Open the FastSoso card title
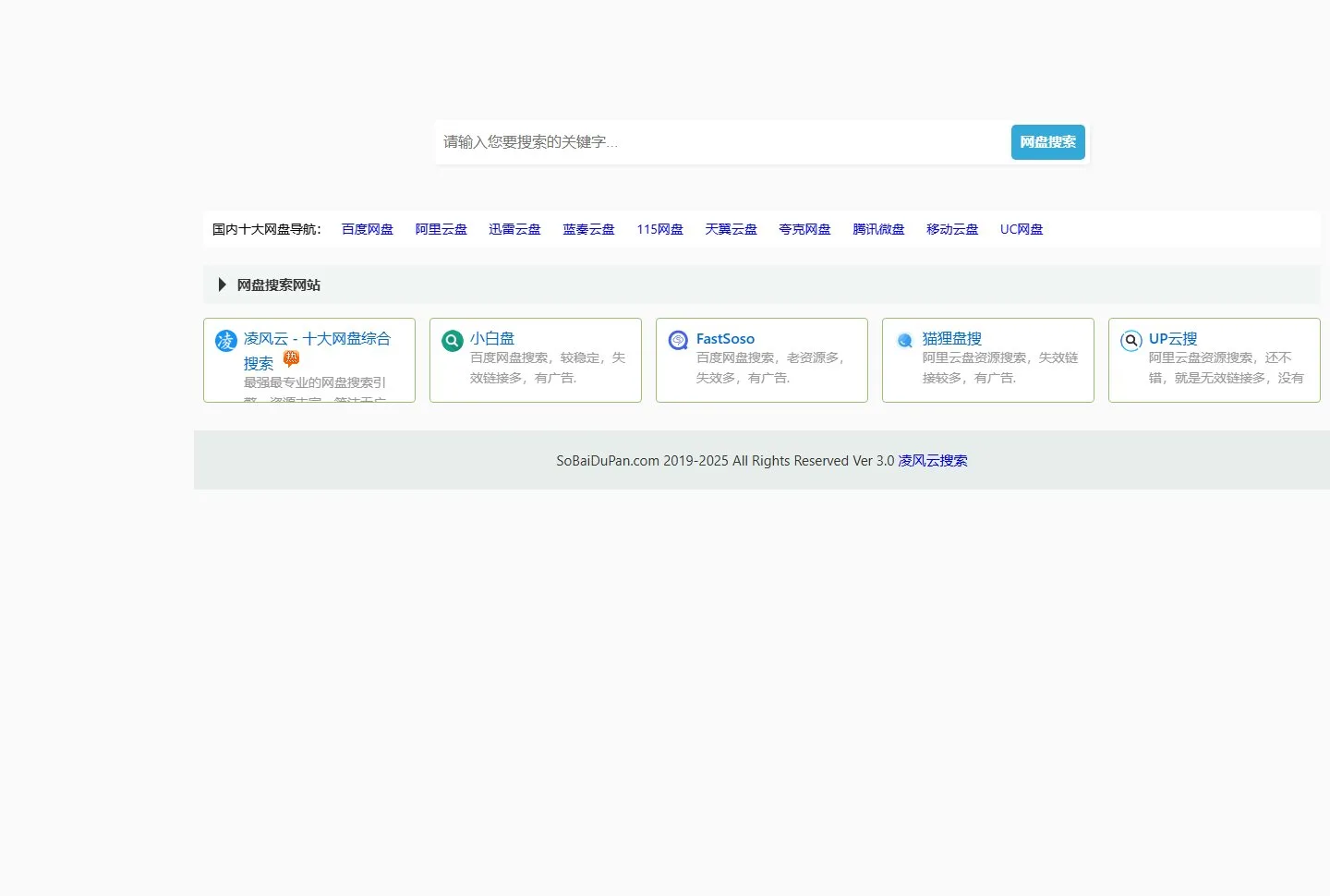Viewport: 1330px width, 896px height. [x=725, y=339]
